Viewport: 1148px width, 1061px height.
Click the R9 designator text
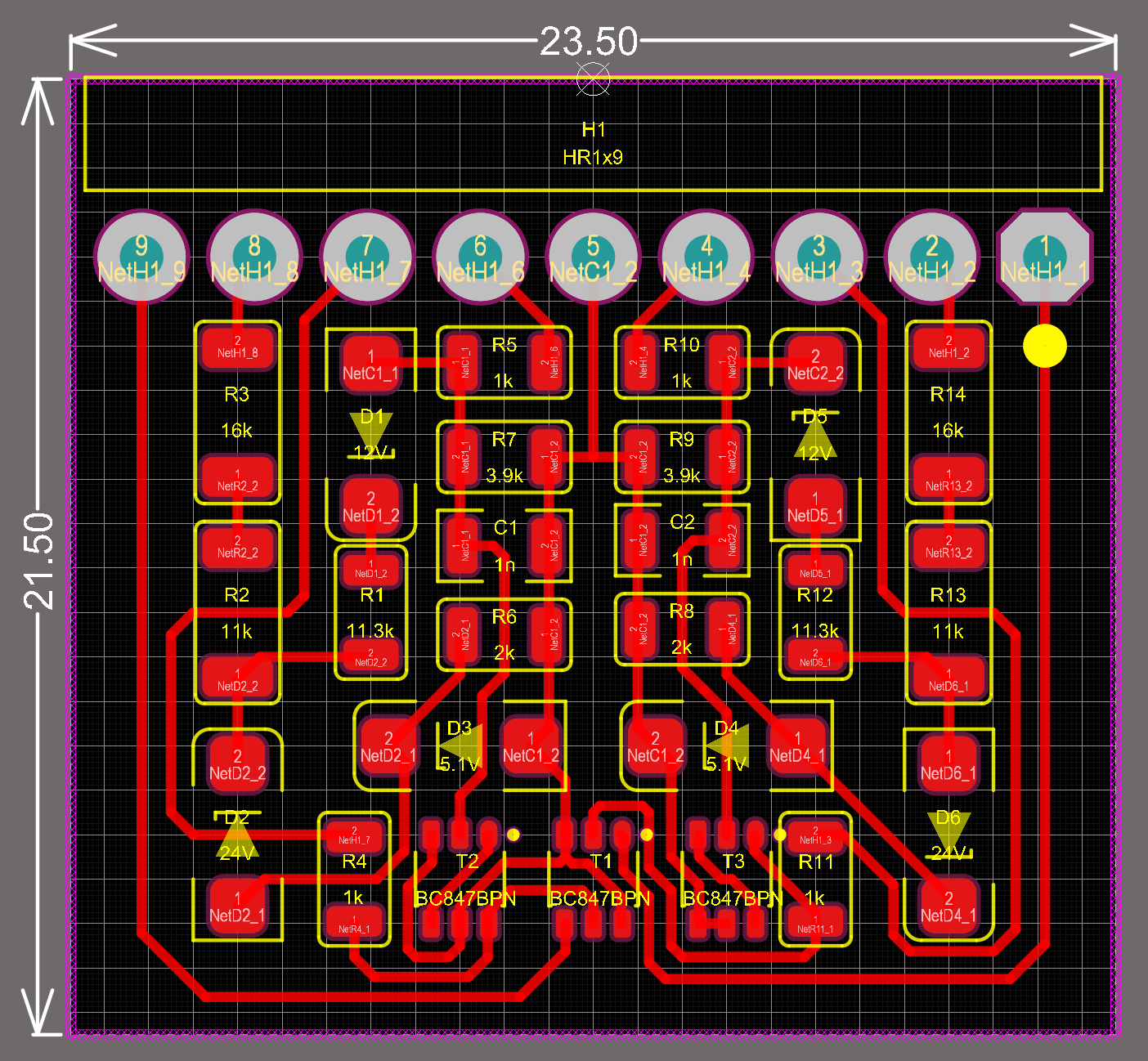tap(682, 440)
